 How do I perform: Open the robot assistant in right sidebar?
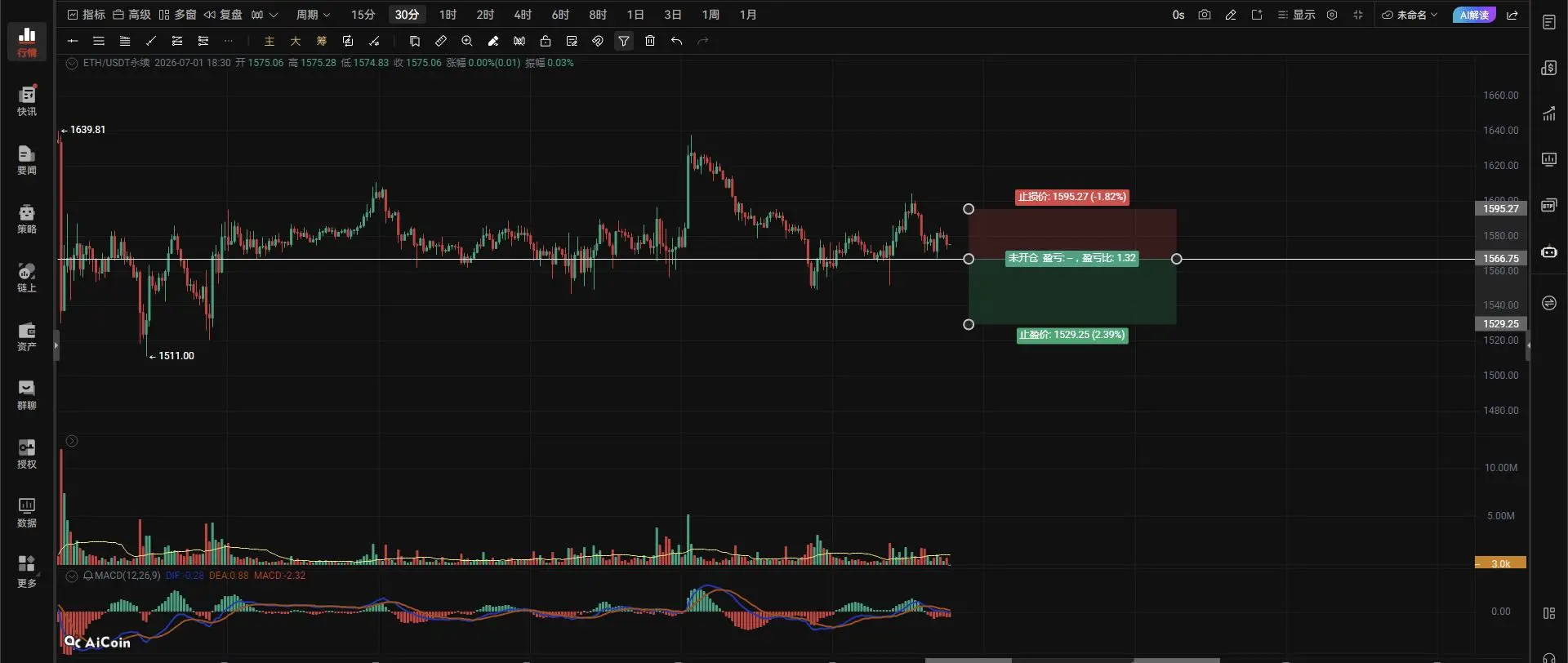coord(1549,252)
